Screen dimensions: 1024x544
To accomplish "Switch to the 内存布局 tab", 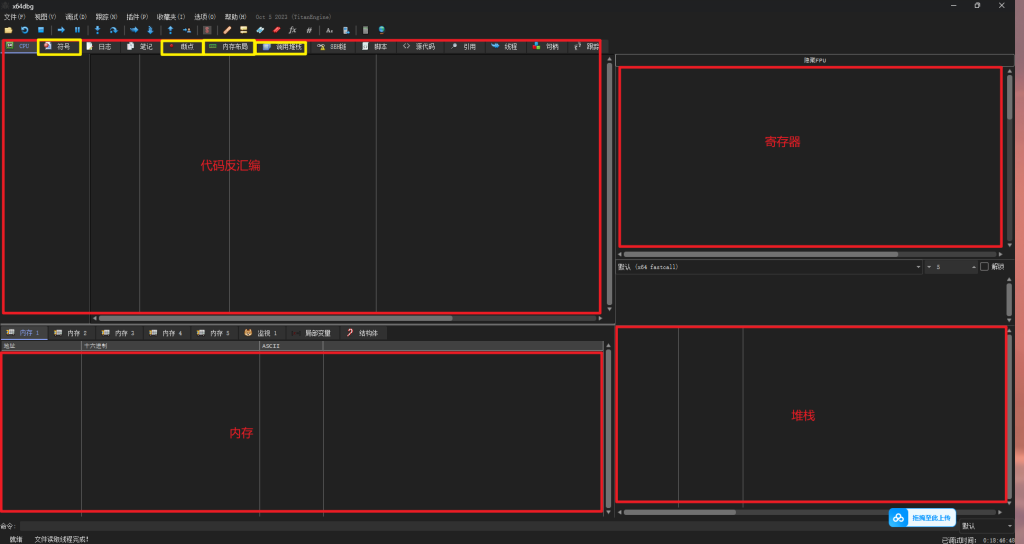I will tap(229, 47).
